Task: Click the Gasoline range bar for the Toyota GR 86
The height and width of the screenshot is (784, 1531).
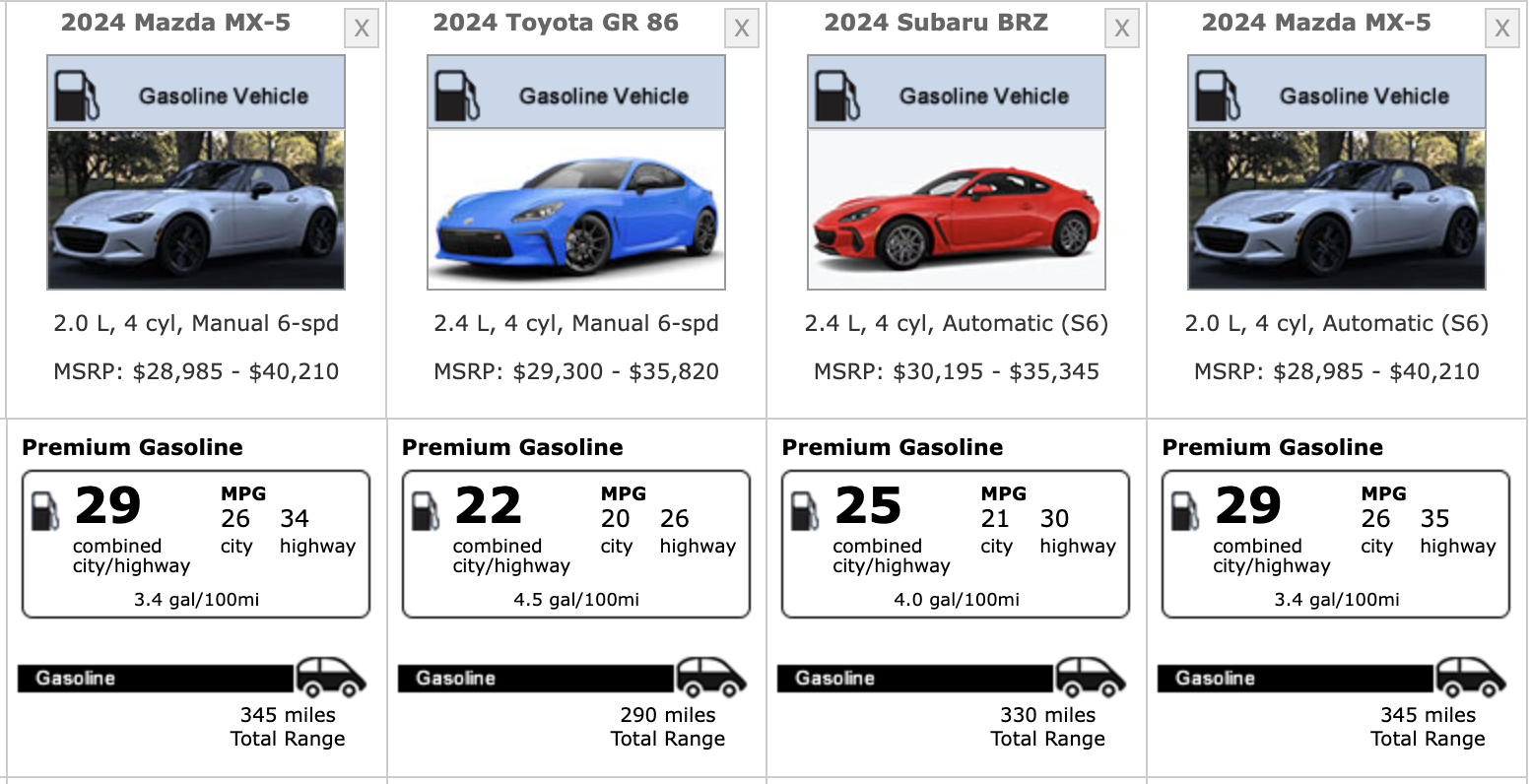Action: pos(536,679)
